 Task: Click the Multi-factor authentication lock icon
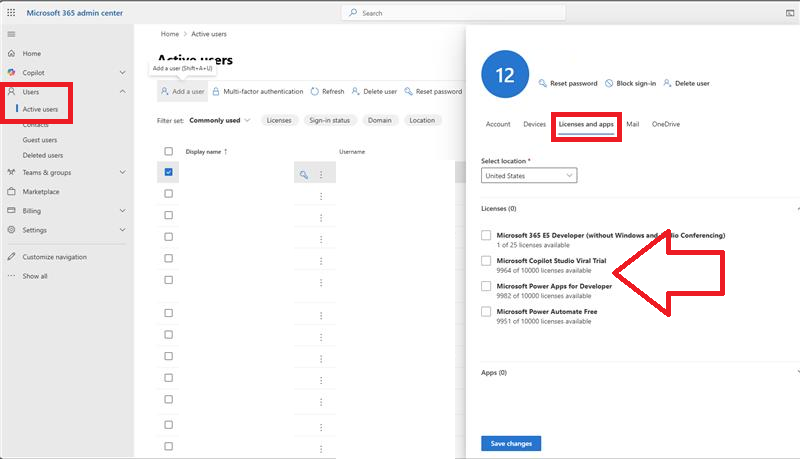216,91
